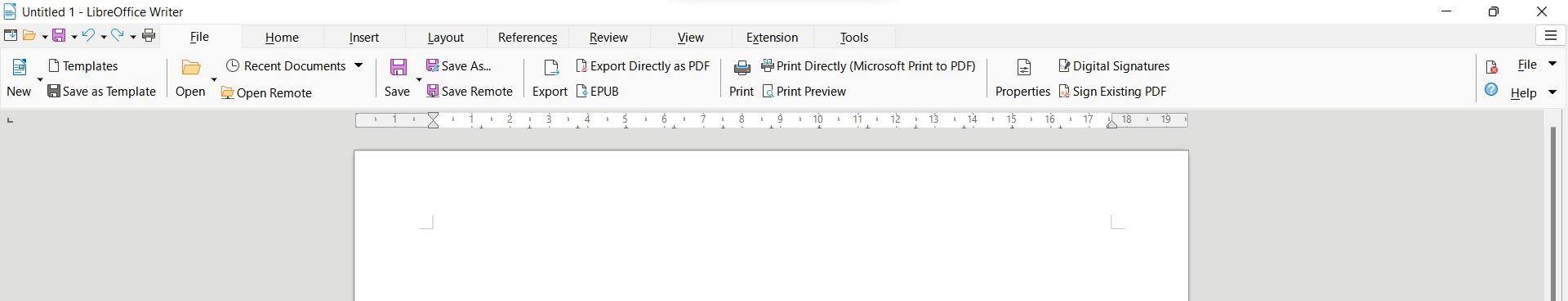Switch to the Insert tab
Viewport: 1568px width, 301px height.
pos(364,38)
